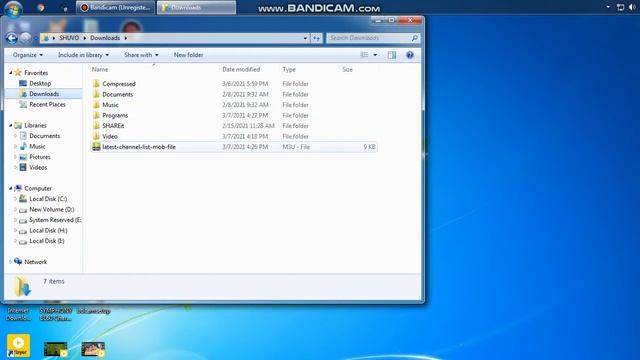Switch to Downloads taskbar window
This screenshot has width=640, height=360.
(x=196, y=7)
